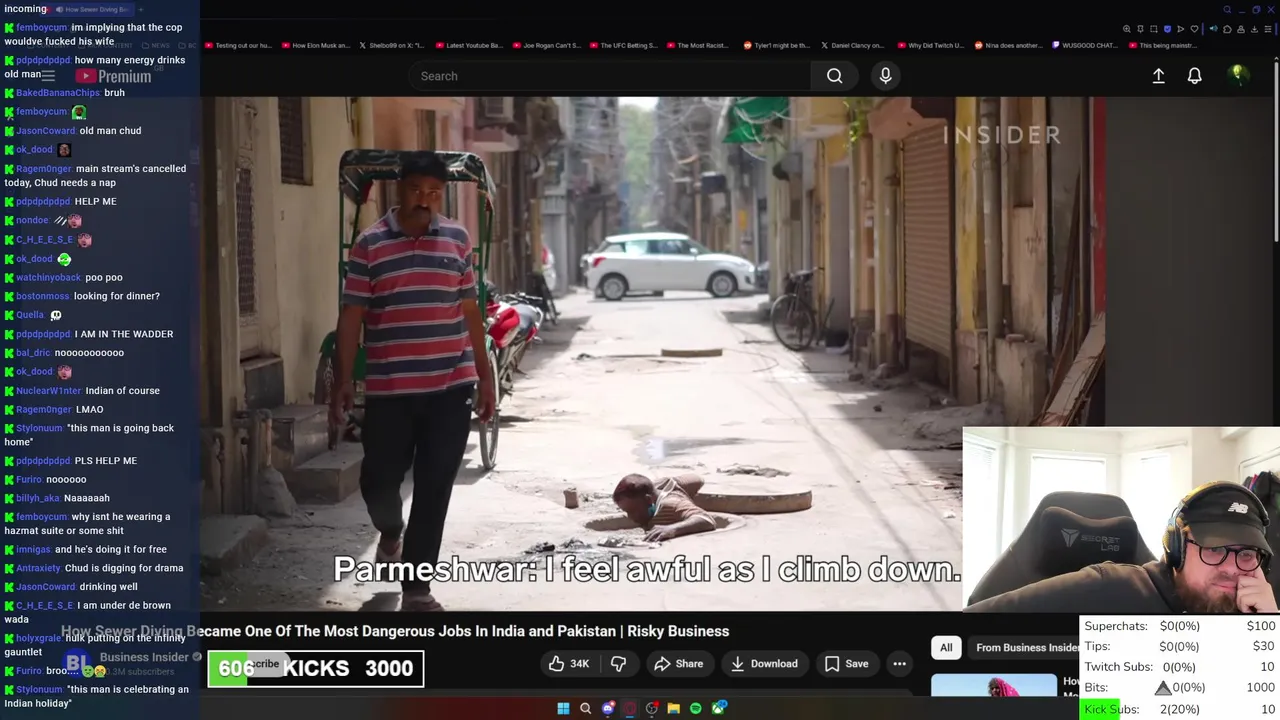The width and height of the screenshot is (1280, 720).
Task: Click the pin icon in browser toolbar
Action: 1140,29
